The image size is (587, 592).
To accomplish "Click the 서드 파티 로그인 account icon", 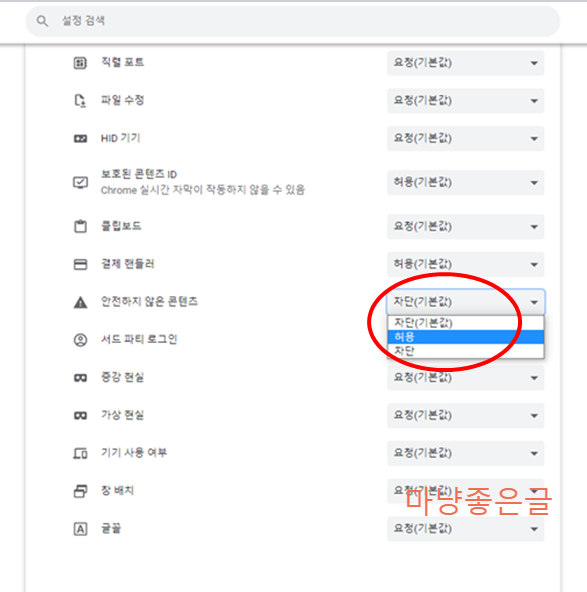I will coord(80,340).
